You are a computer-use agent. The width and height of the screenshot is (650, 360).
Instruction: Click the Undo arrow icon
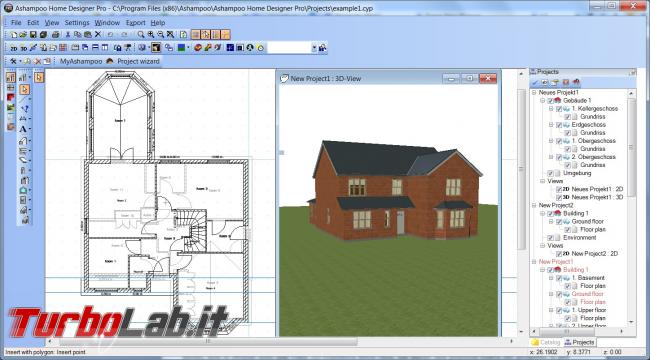click(110, 34)
